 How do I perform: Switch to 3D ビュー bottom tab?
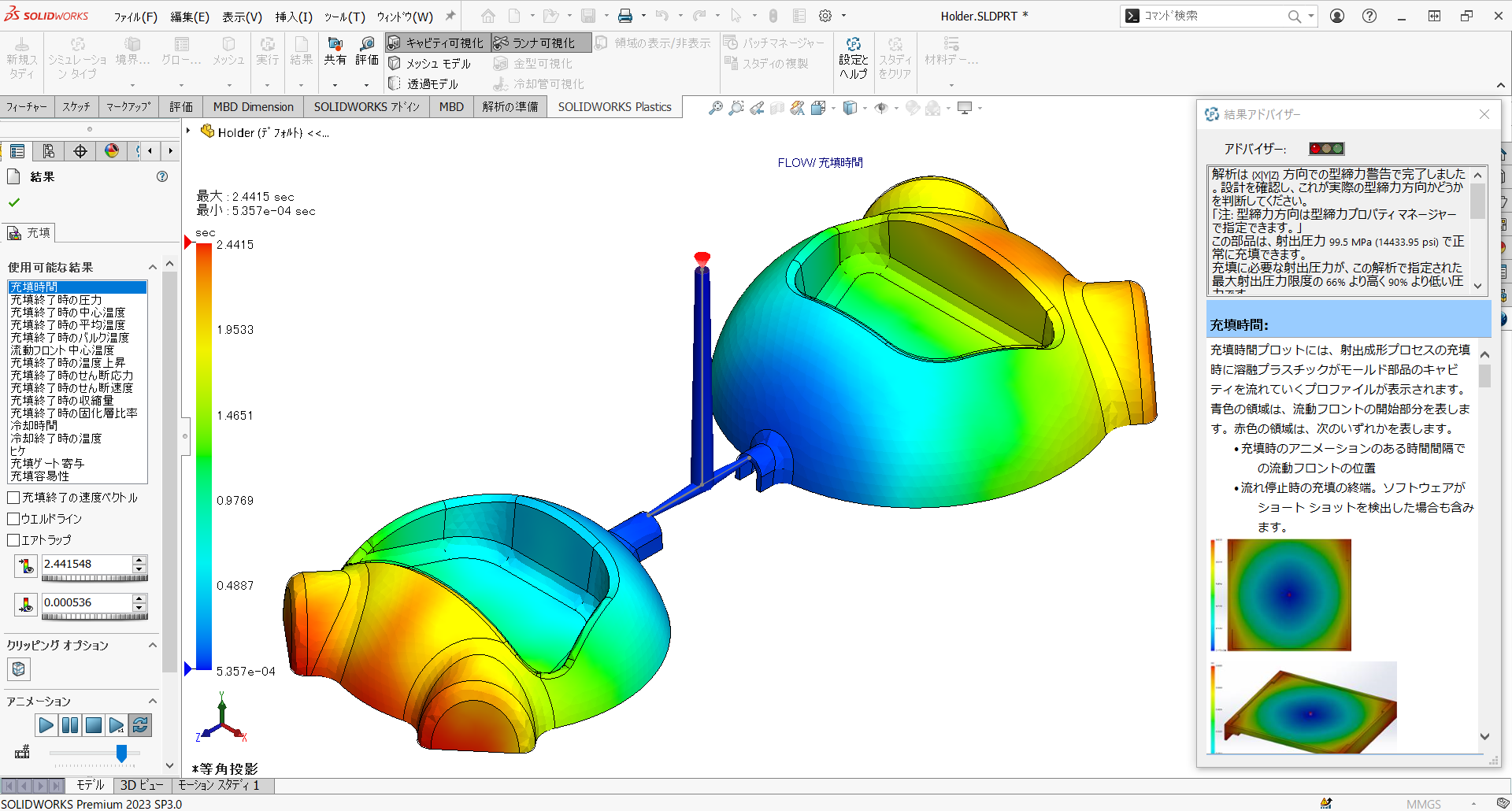(142, 785)
